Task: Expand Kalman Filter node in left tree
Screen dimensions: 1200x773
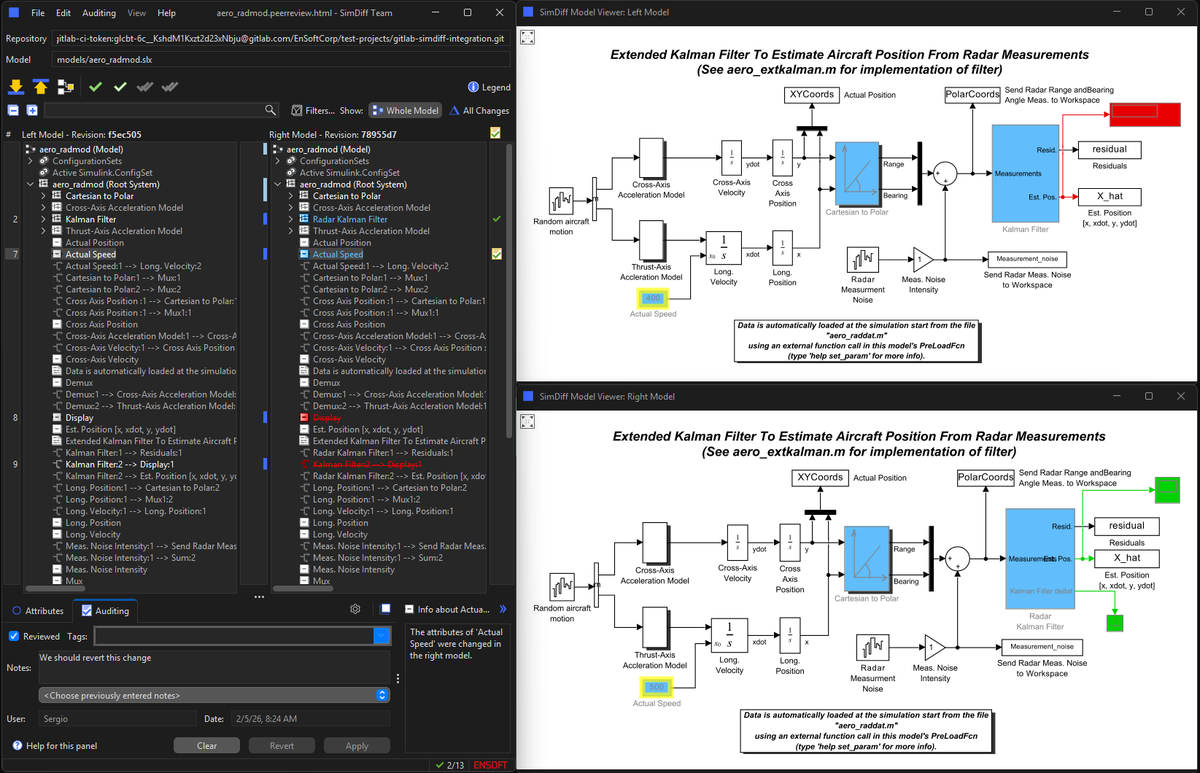Action: point(43,219)
